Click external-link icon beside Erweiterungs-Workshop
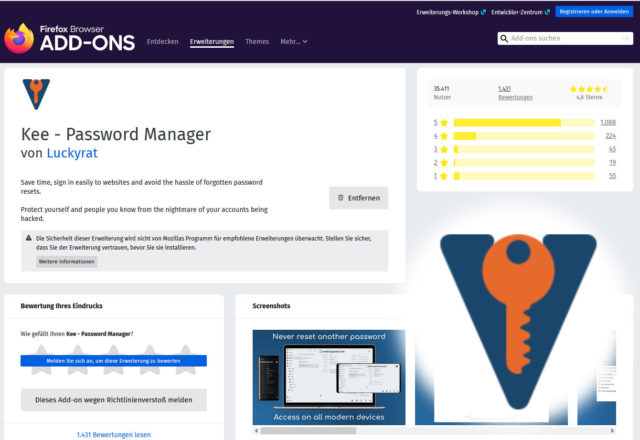This screenshot has height=440, width=640. click(x=483, y=12)
